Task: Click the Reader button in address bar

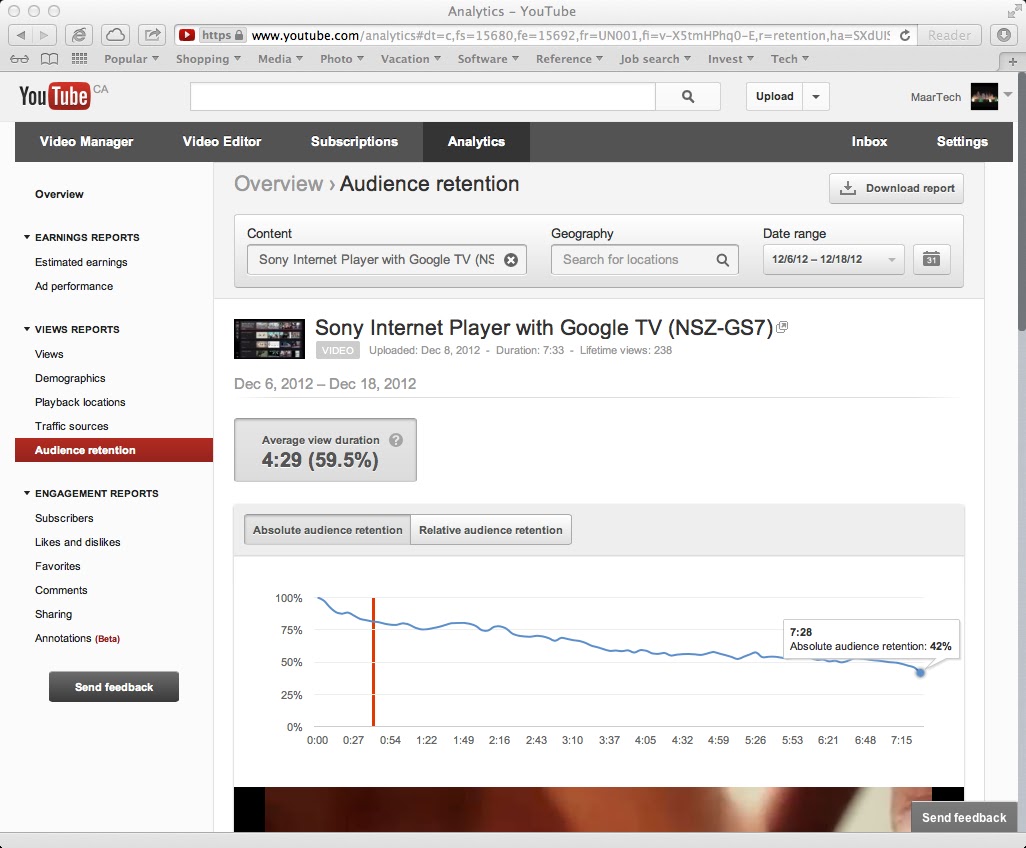Action: [949, 35]
